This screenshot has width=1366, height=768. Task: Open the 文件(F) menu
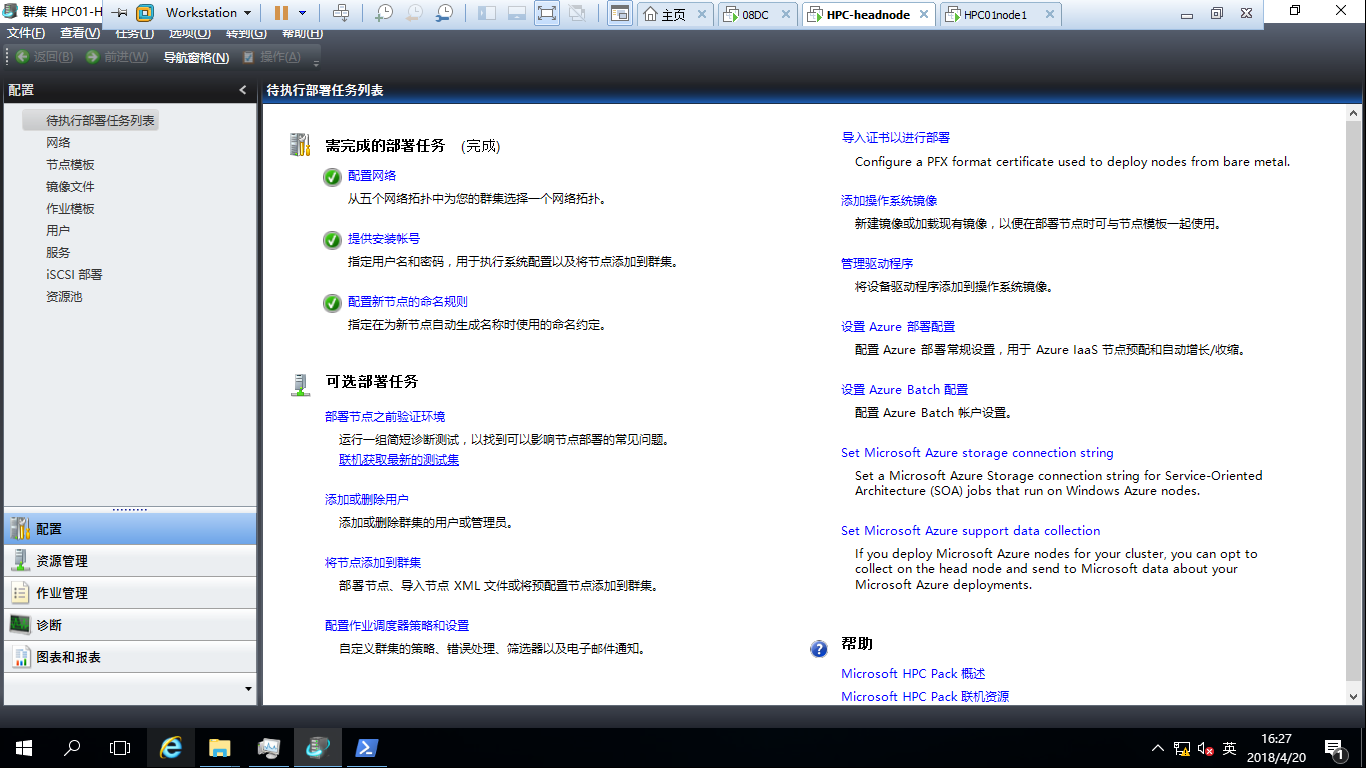coord(26,33)
